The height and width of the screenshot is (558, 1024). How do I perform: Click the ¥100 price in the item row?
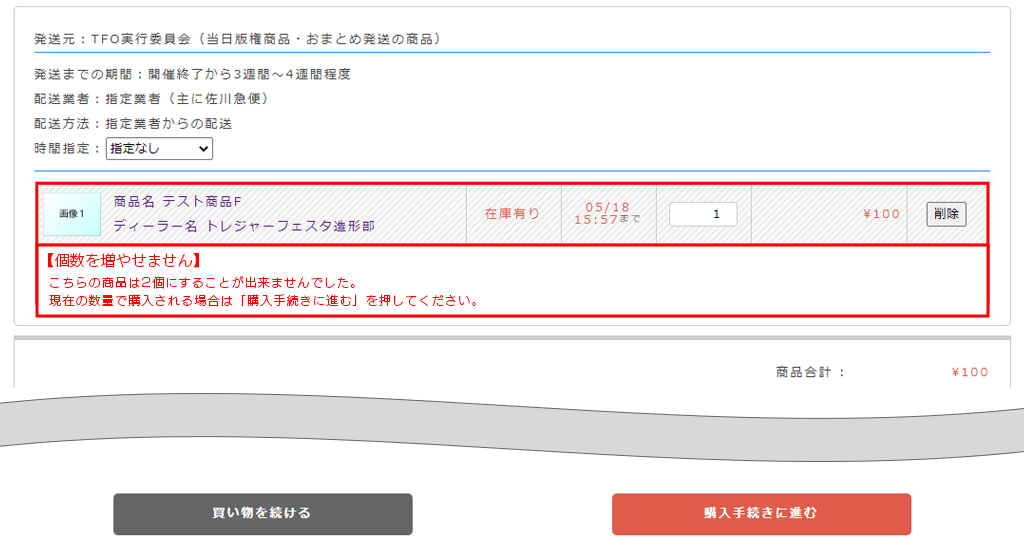881,214
